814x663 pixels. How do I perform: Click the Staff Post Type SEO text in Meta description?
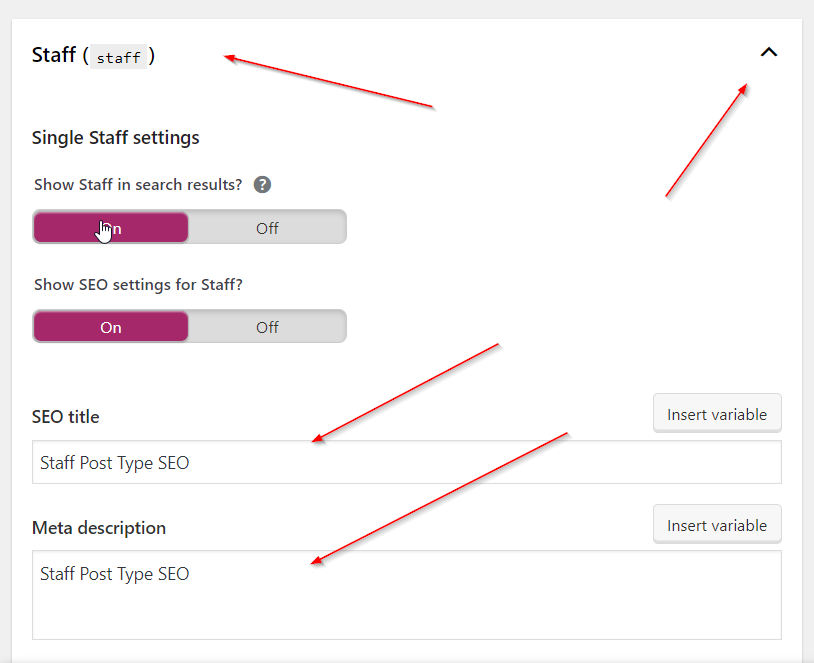coord(114,574)
